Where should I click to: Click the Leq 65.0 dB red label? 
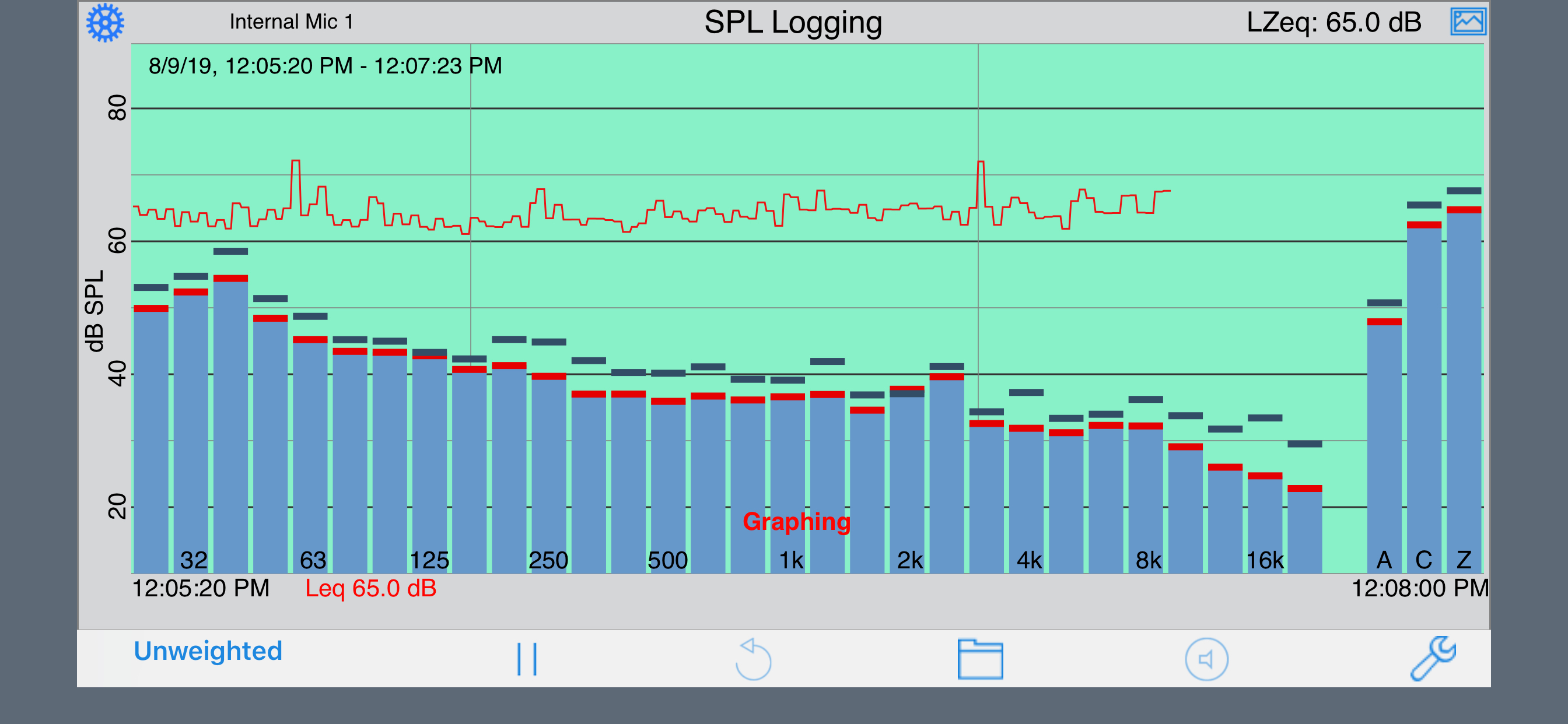coord(370,588)
